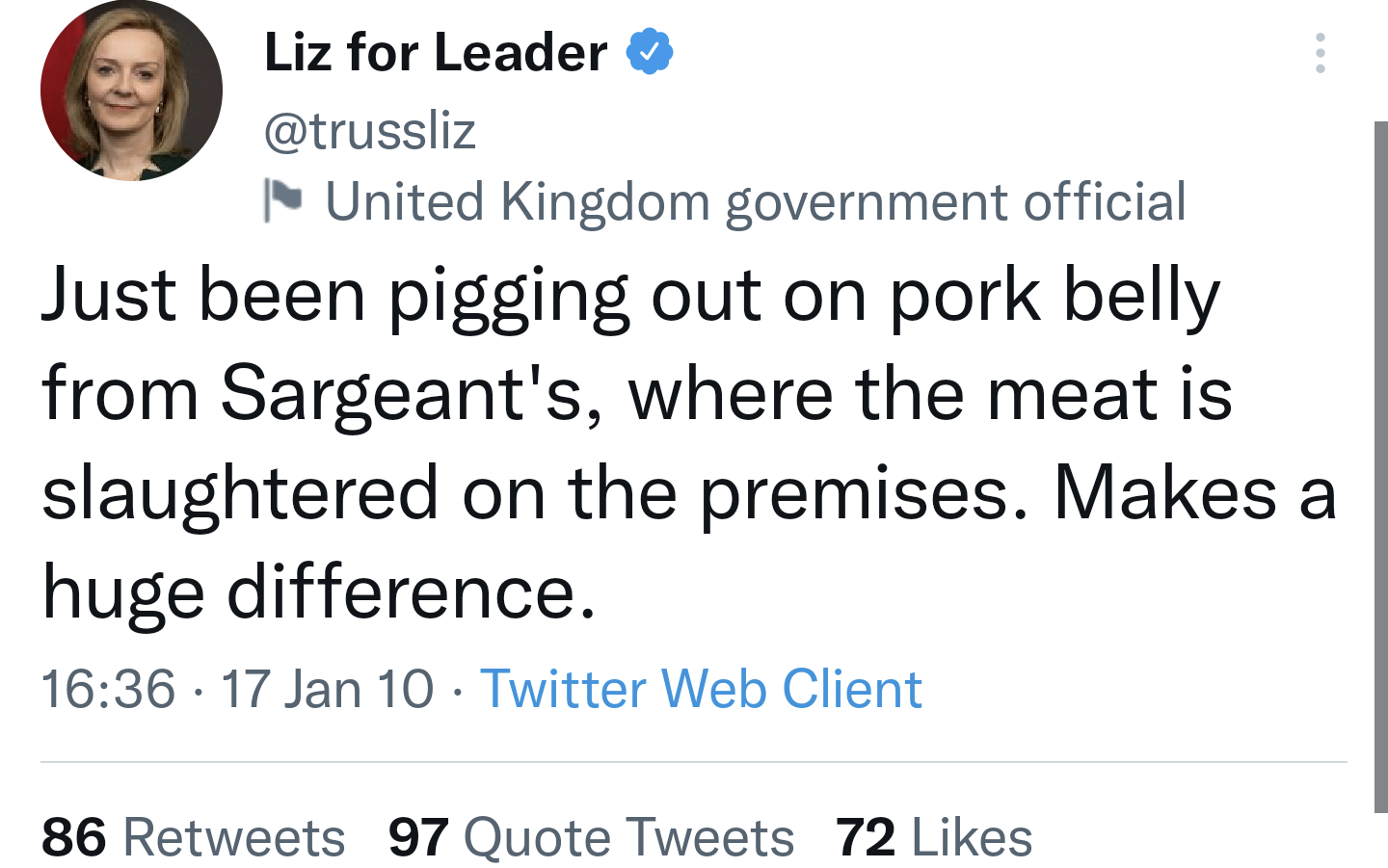Click the "Liz for Leader" display name
Viewport: 1388px width, 868px height.
(x=436, y=52)
